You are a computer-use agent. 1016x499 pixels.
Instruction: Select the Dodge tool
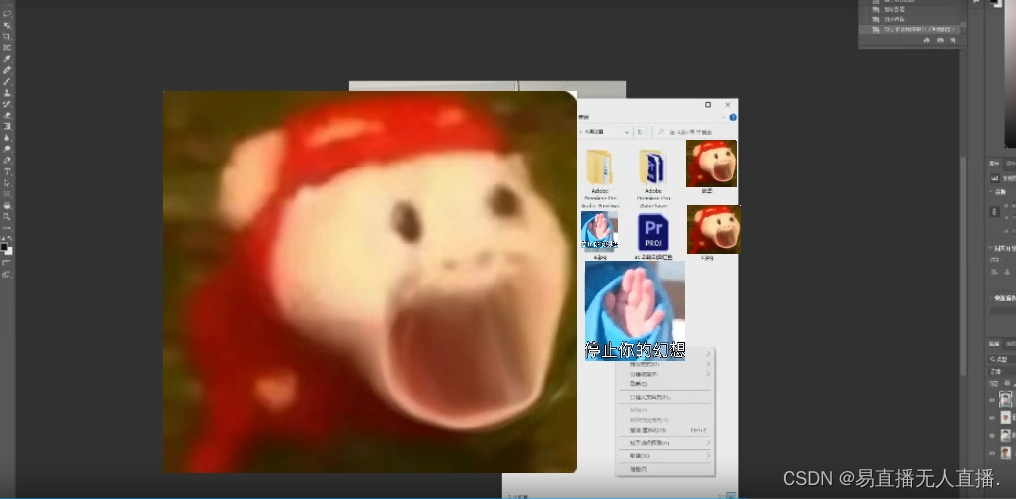coord(7,149)
